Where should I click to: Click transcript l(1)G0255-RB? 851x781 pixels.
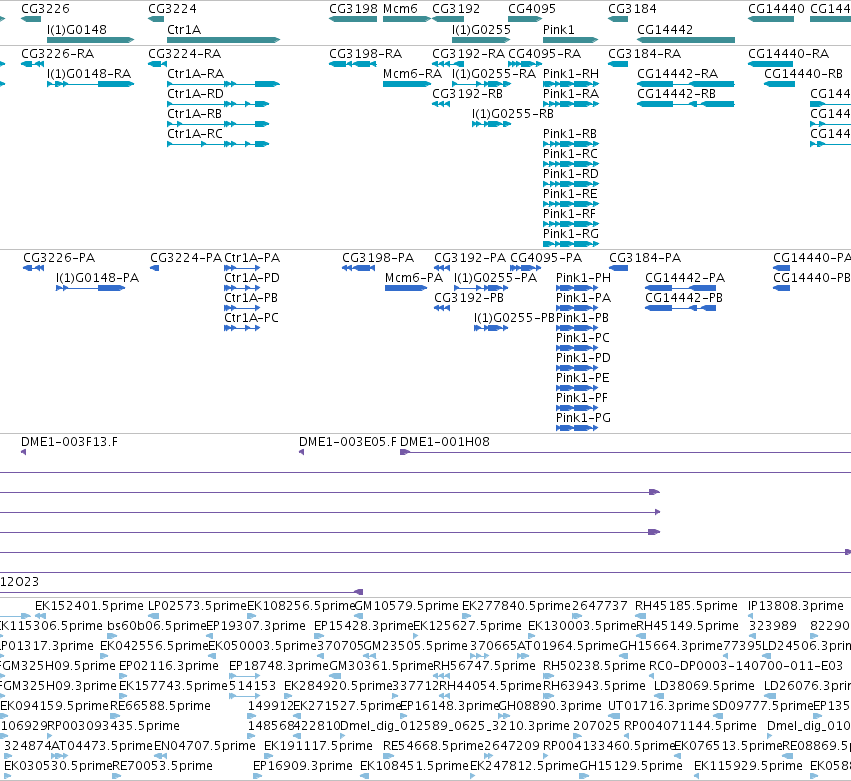point(492,124)
